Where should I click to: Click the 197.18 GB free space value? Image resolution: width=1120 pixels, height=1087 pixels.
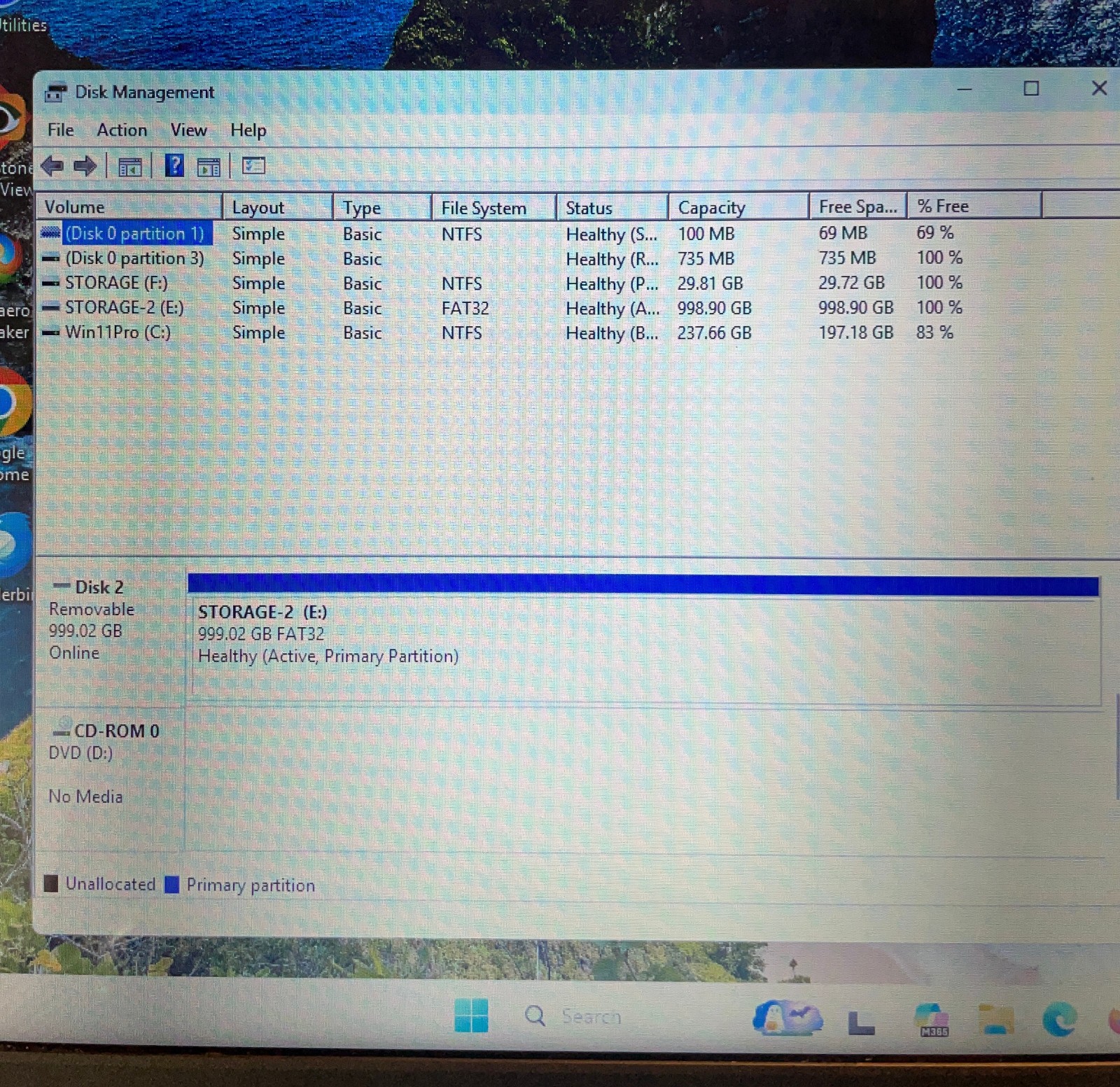pyautogui.click(x=856, y=332)
